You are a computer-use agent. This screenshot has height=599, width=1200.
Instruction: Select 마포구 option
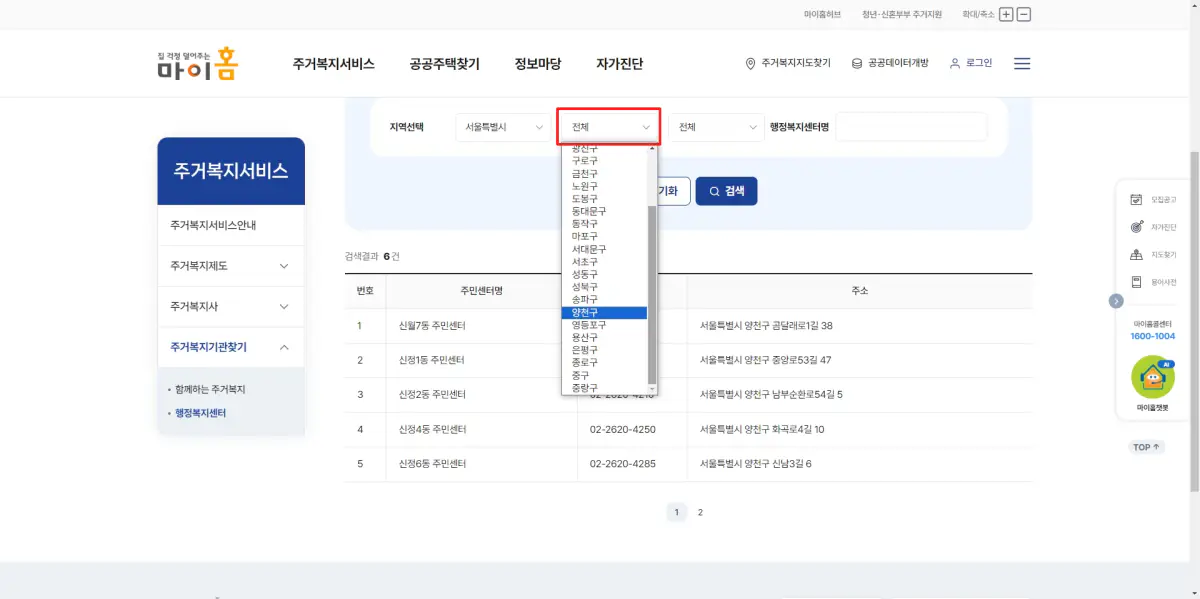pos(605,237)
